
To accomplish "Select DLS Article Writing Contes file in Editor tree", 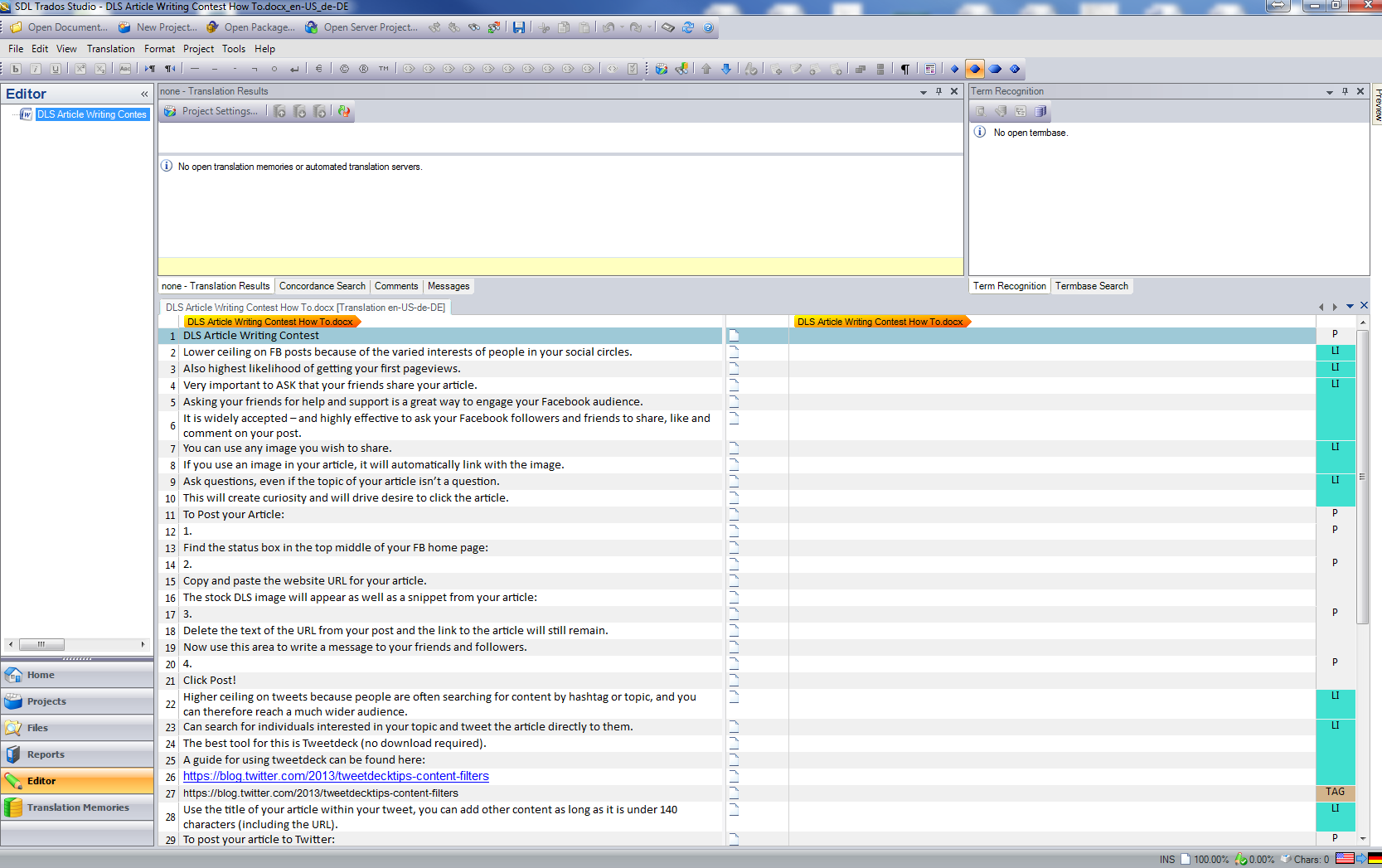I will (x=91, y=114).
